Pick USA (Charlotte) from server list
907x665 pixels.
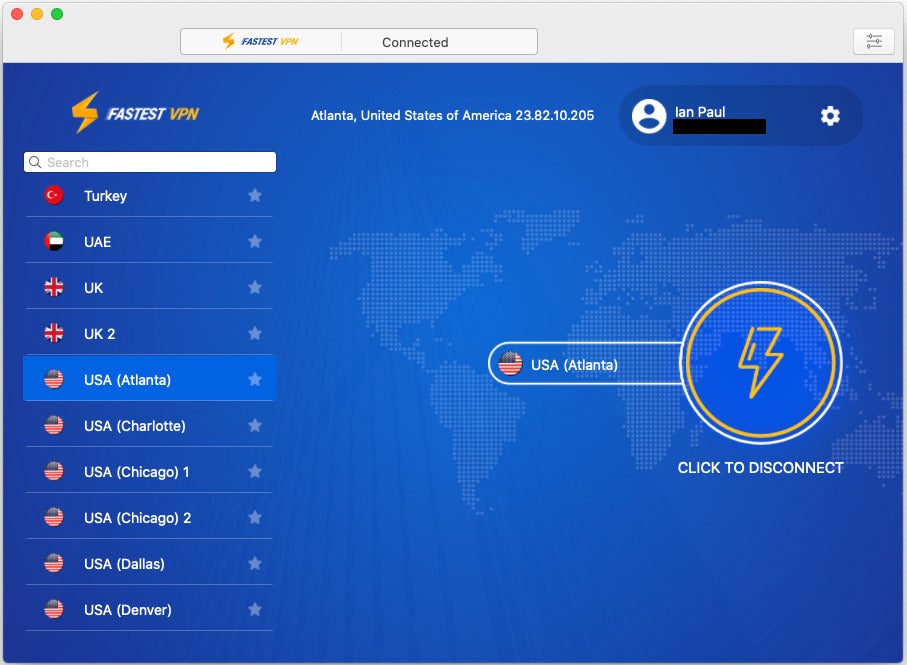click(149, 426)
